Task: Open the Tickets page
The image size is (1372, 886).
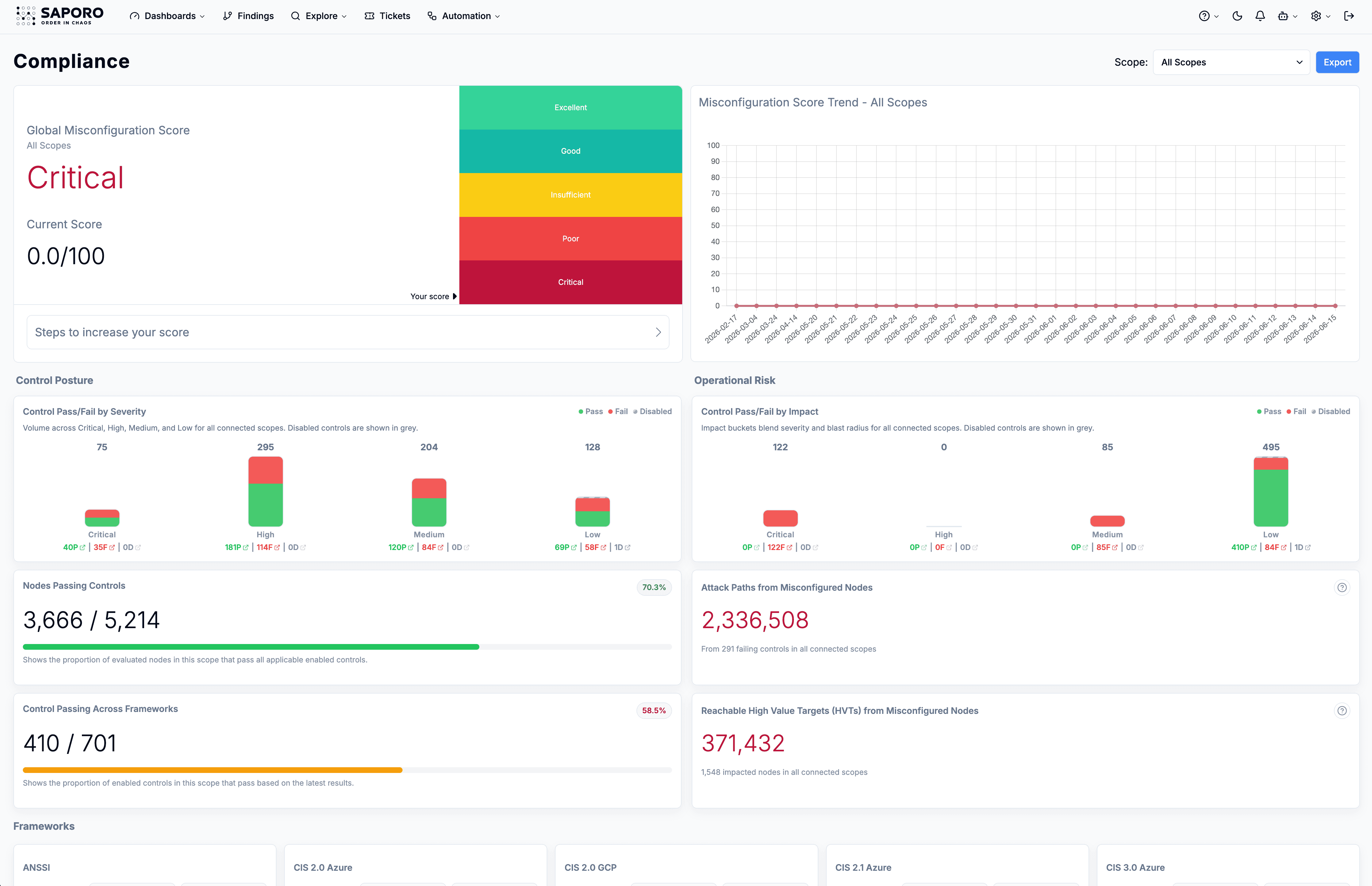Action: [388, 16]
